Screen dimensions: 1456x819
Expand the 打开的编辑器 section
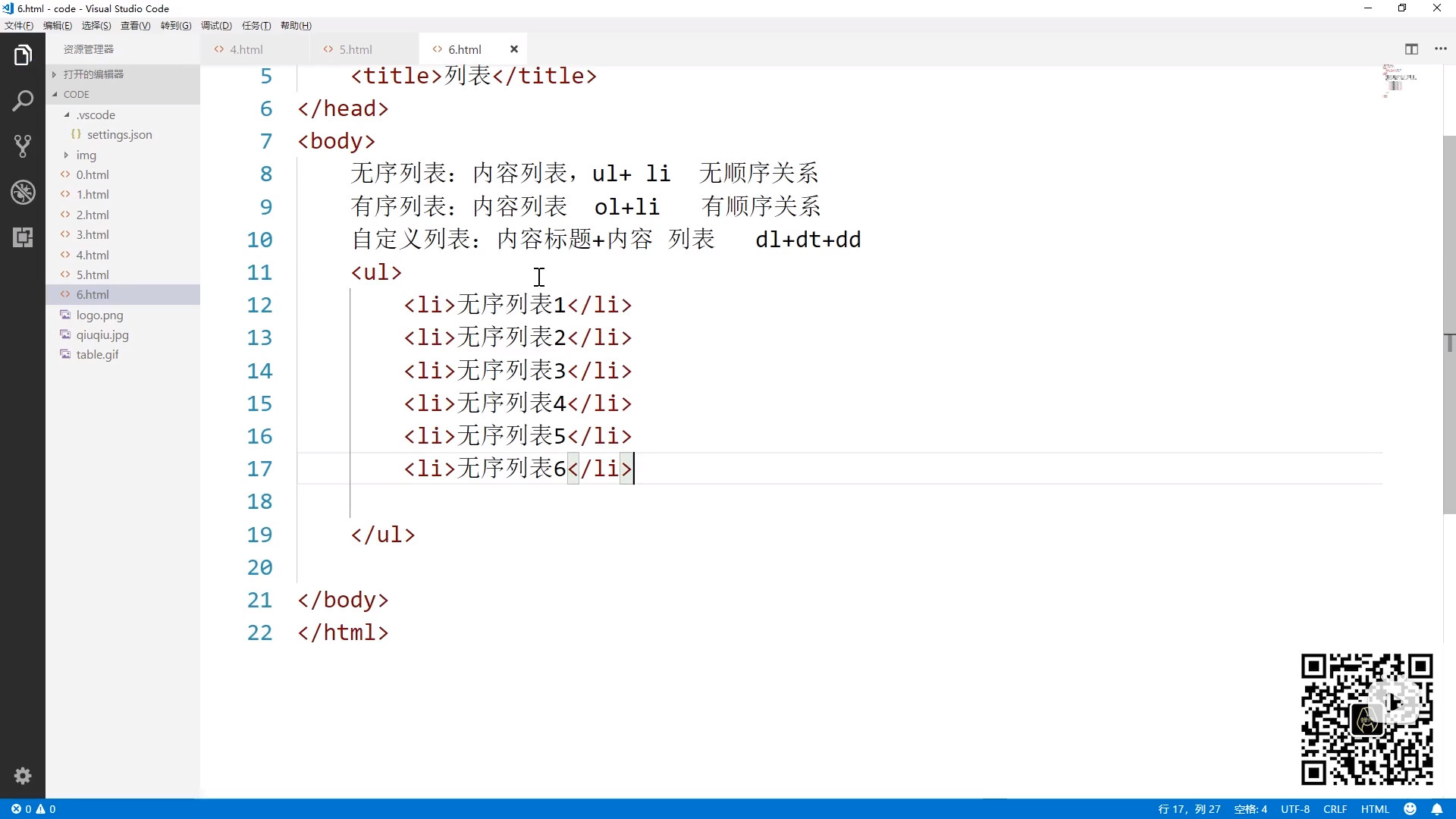[93, 74]
